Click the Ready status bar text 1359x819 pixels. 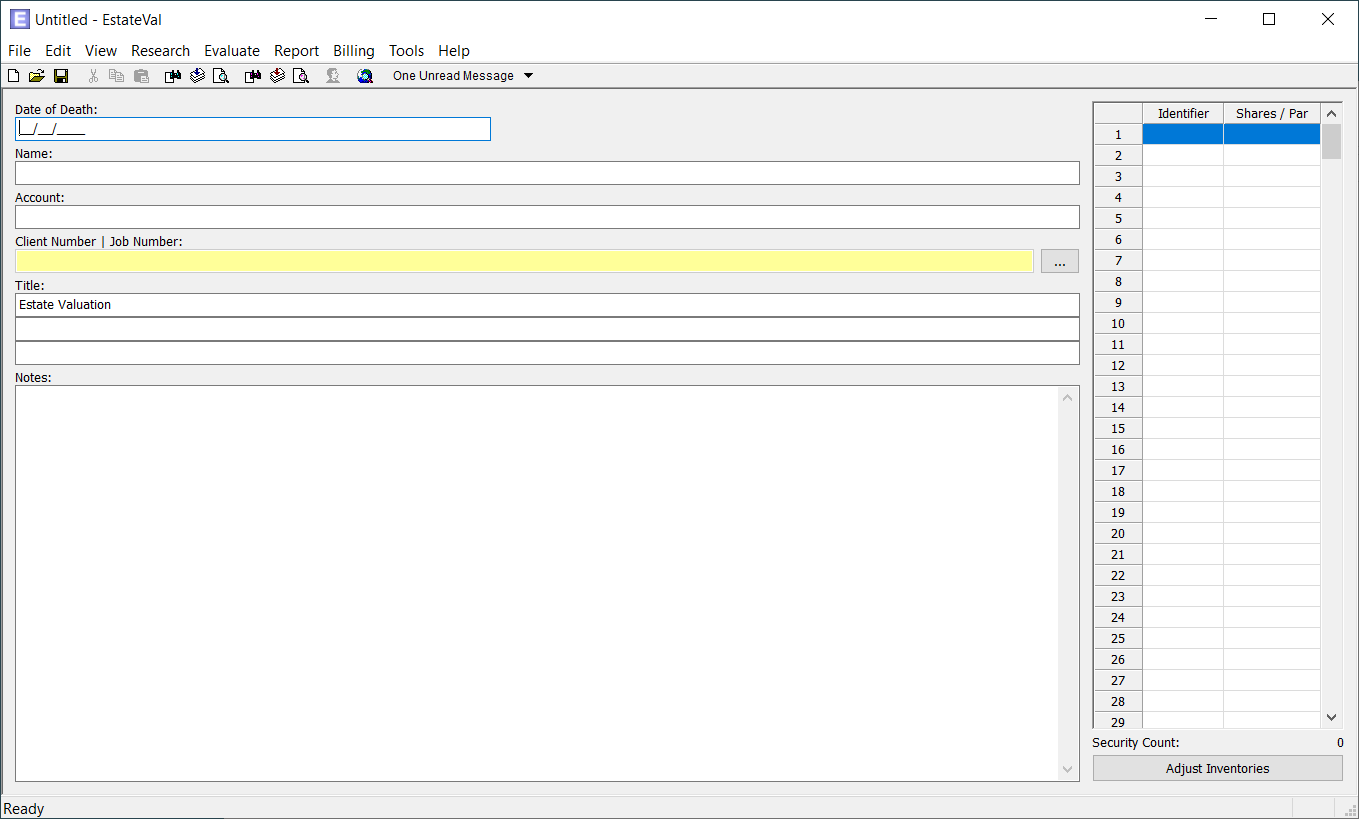click(24, 809)
